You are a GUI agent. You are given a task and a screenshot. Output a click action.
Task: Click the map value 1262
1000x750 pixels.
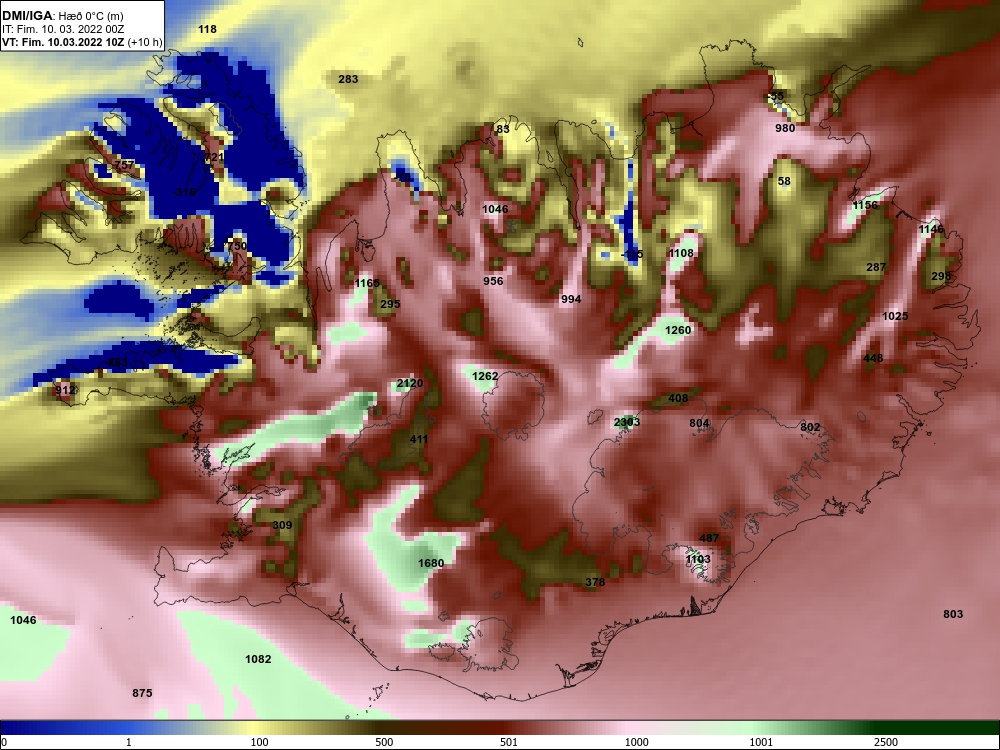tap(485, 376)
